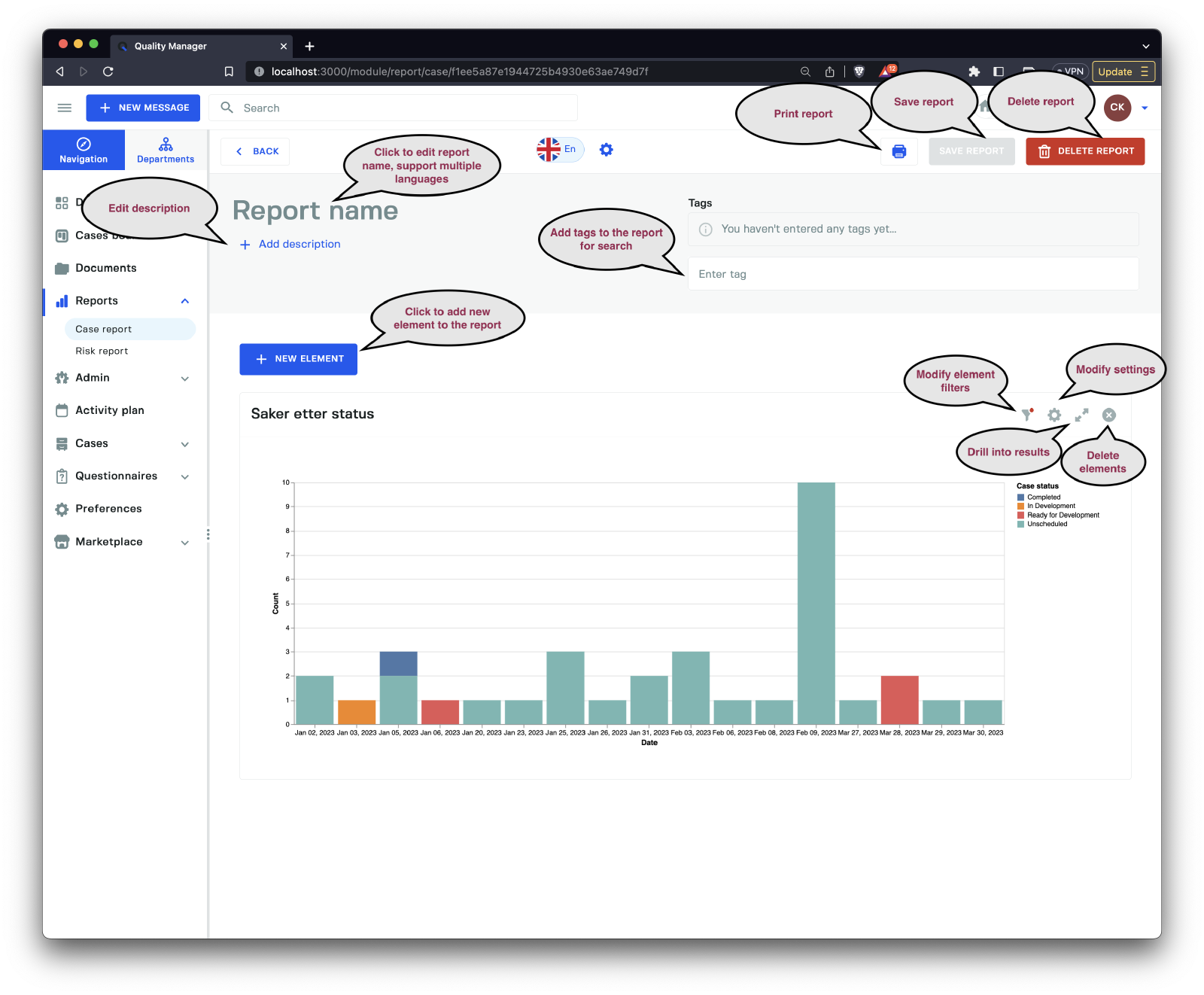Open report settings gear next to language

[x=606, y=150]
